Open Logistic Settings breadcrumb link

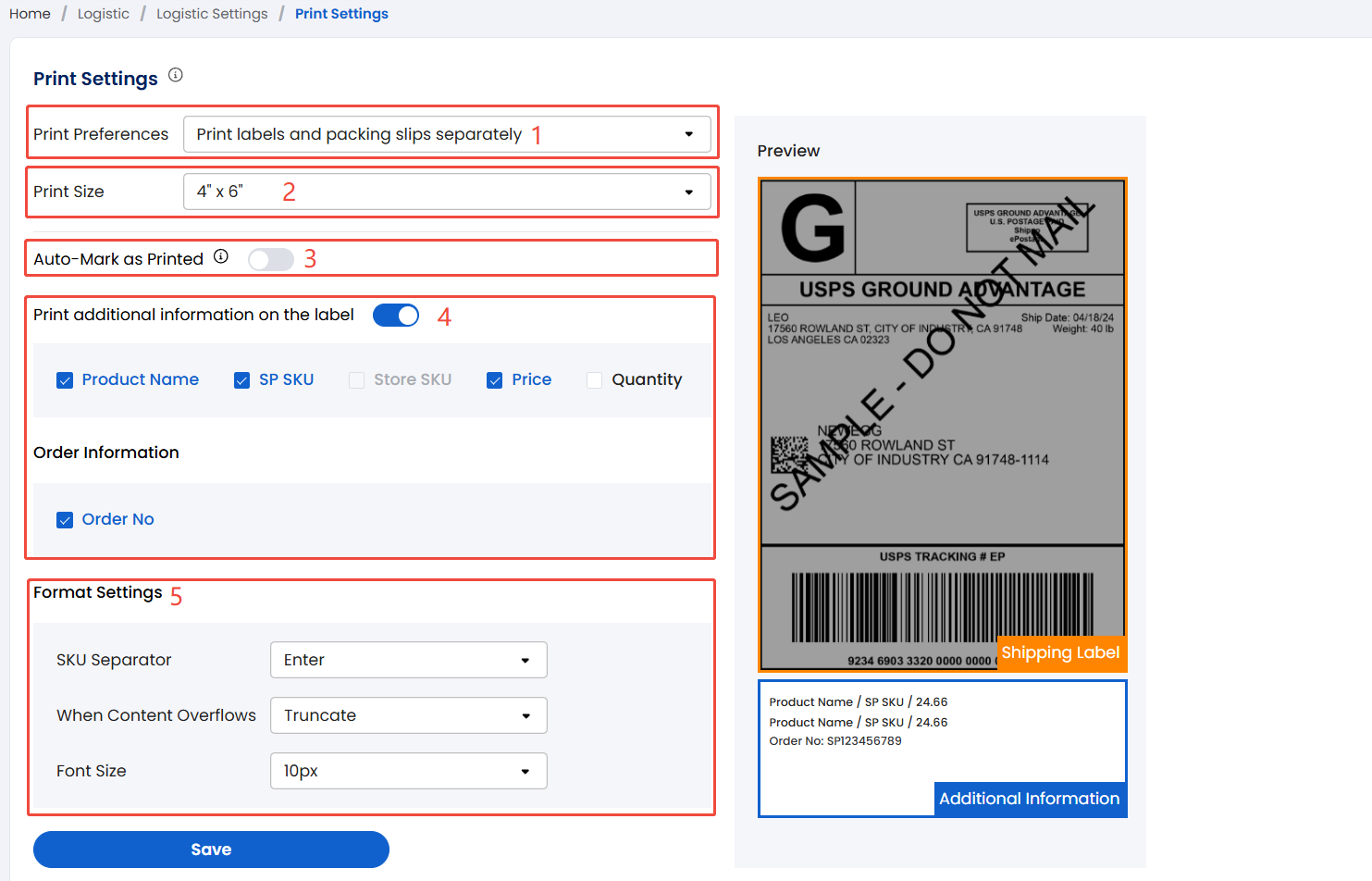[x=212, y=14]
